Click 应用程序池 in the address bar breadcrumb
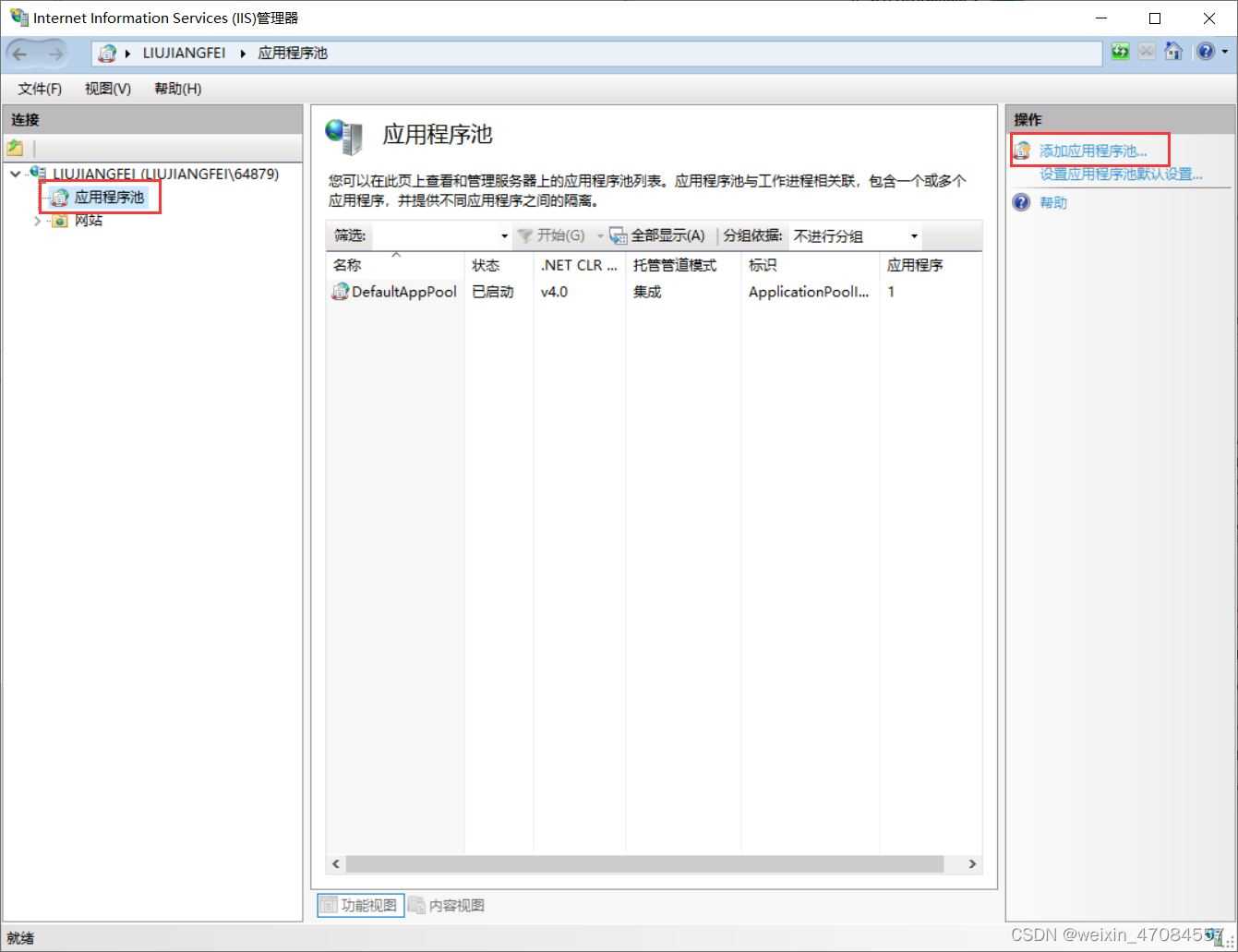 click(293, 54)
